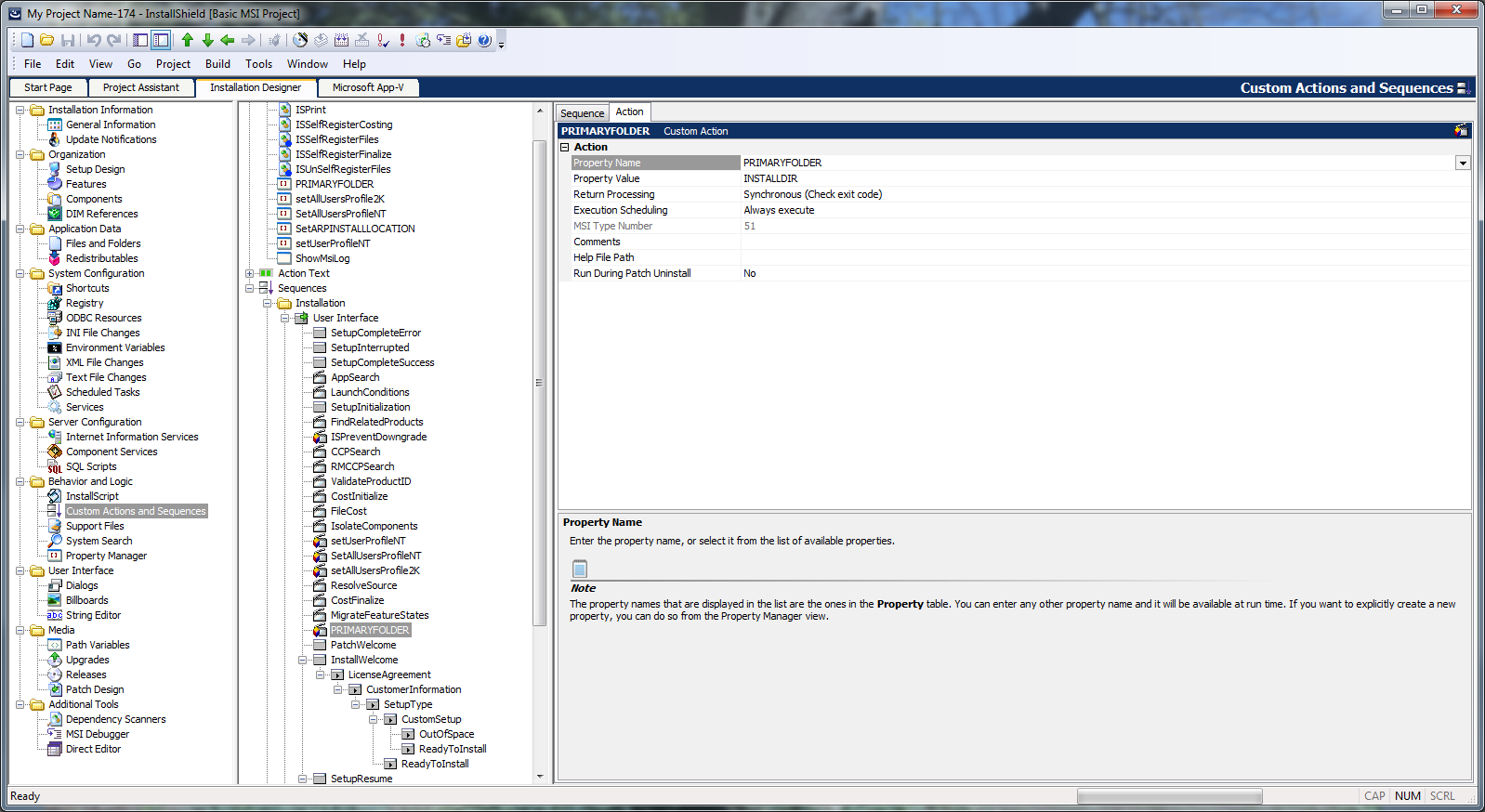
Task: Click the green up arrow icon
Action: tap(188, 40)
